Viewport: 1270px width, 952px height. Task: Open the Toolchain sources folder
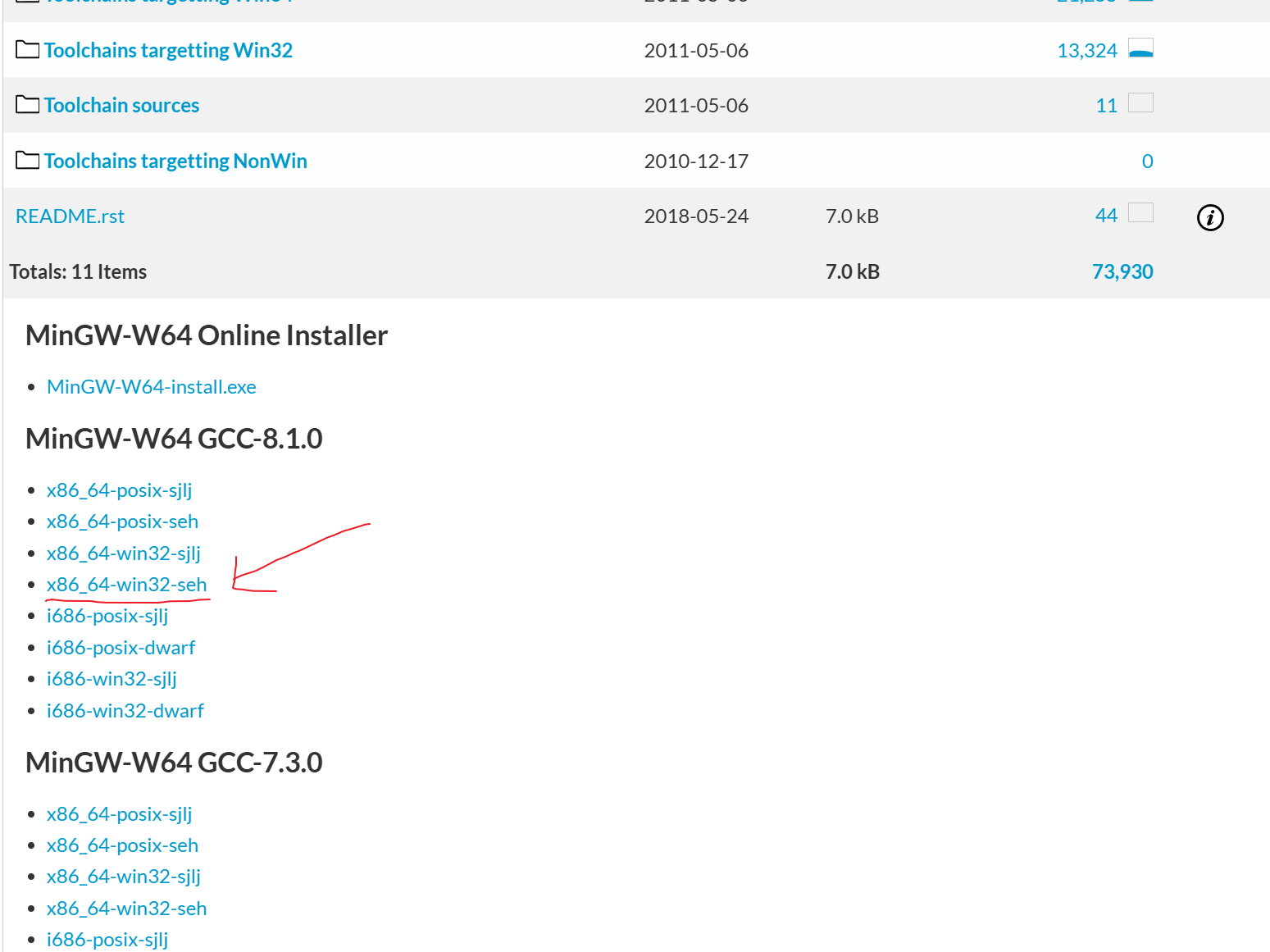coord(121,105)
